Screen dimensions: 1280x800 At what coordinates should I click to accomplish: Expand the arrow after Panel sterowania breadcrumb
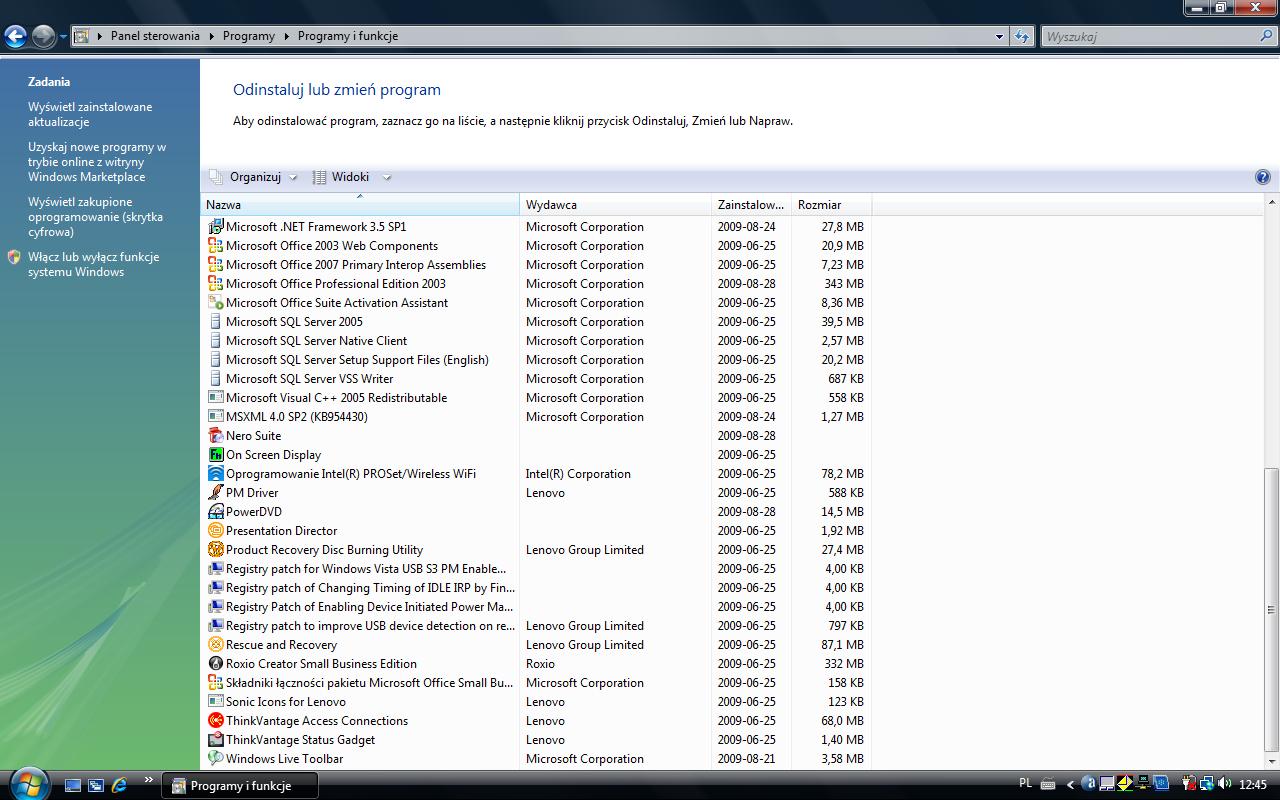point(210,36)
